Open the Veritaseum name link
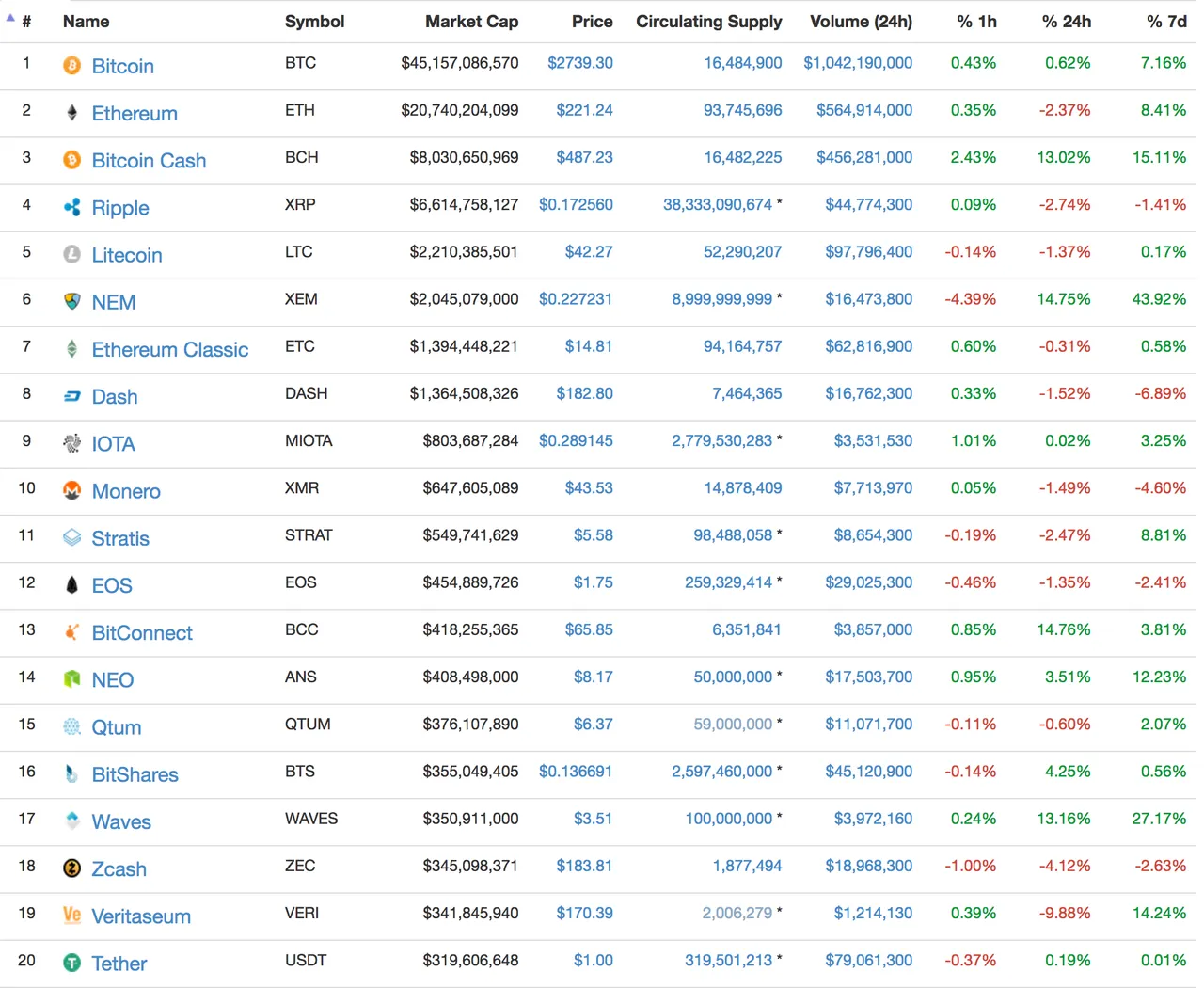 (141, 916)
